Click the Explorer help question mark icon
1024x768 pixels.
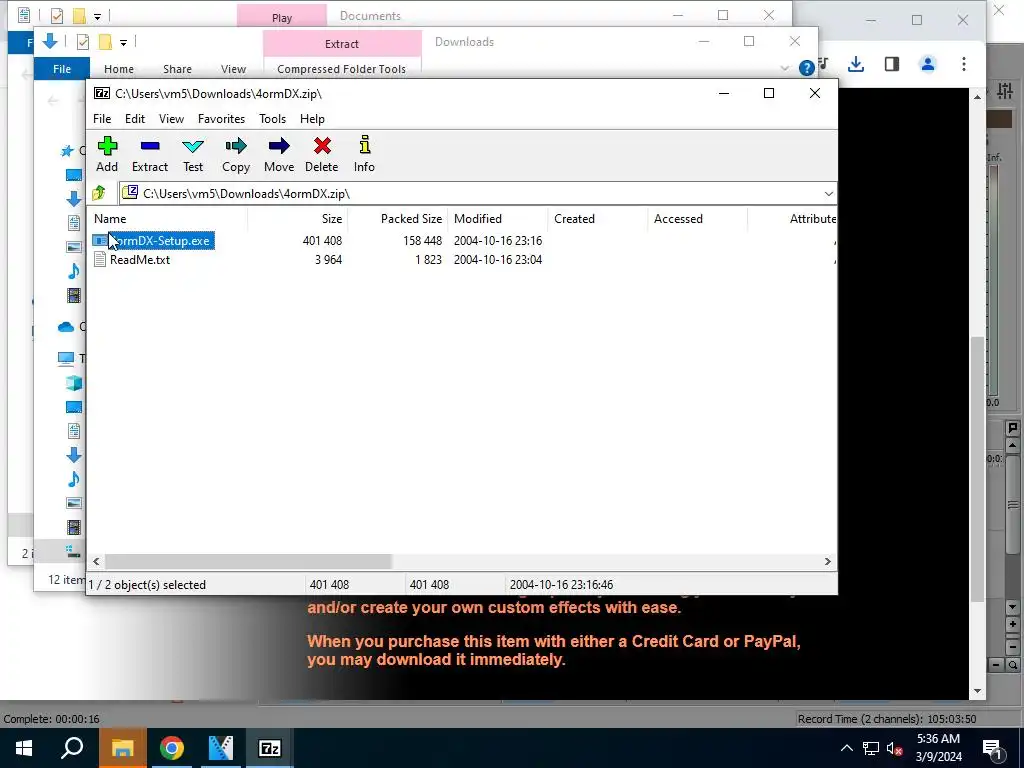pos(807,68)
